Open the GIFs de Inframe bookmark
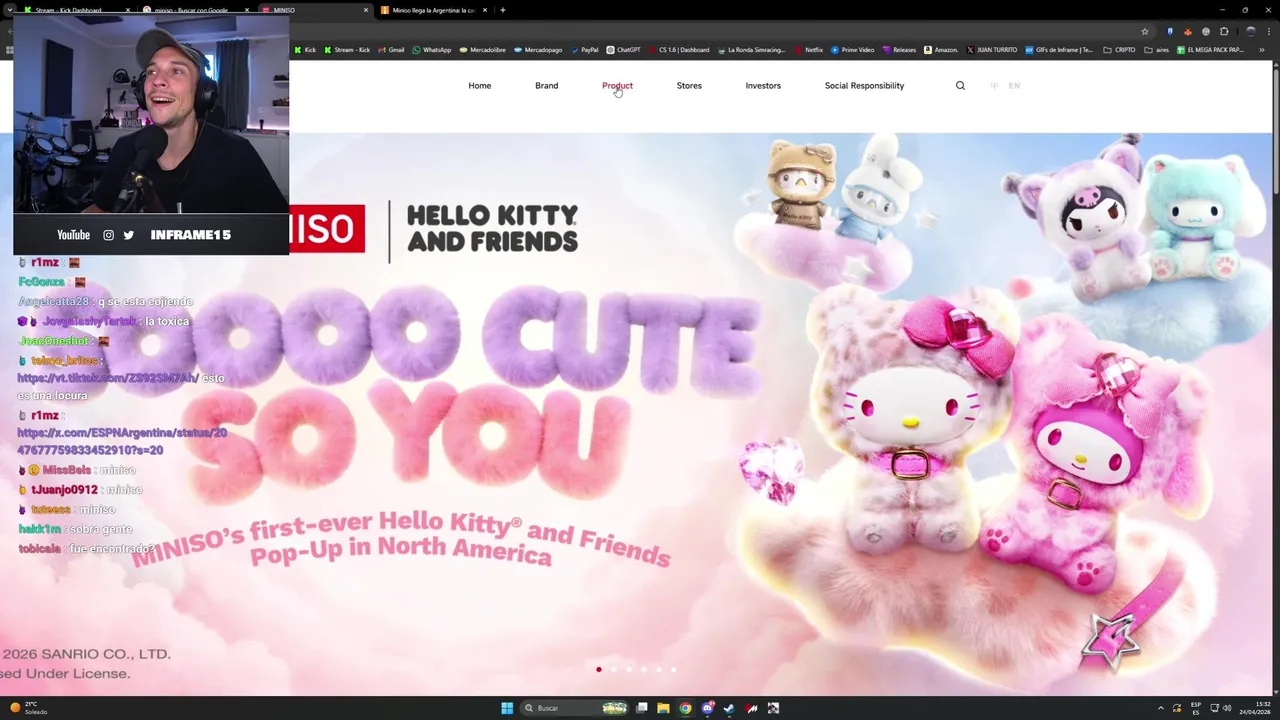The image size is (1280, 720). pos(1059,50)
